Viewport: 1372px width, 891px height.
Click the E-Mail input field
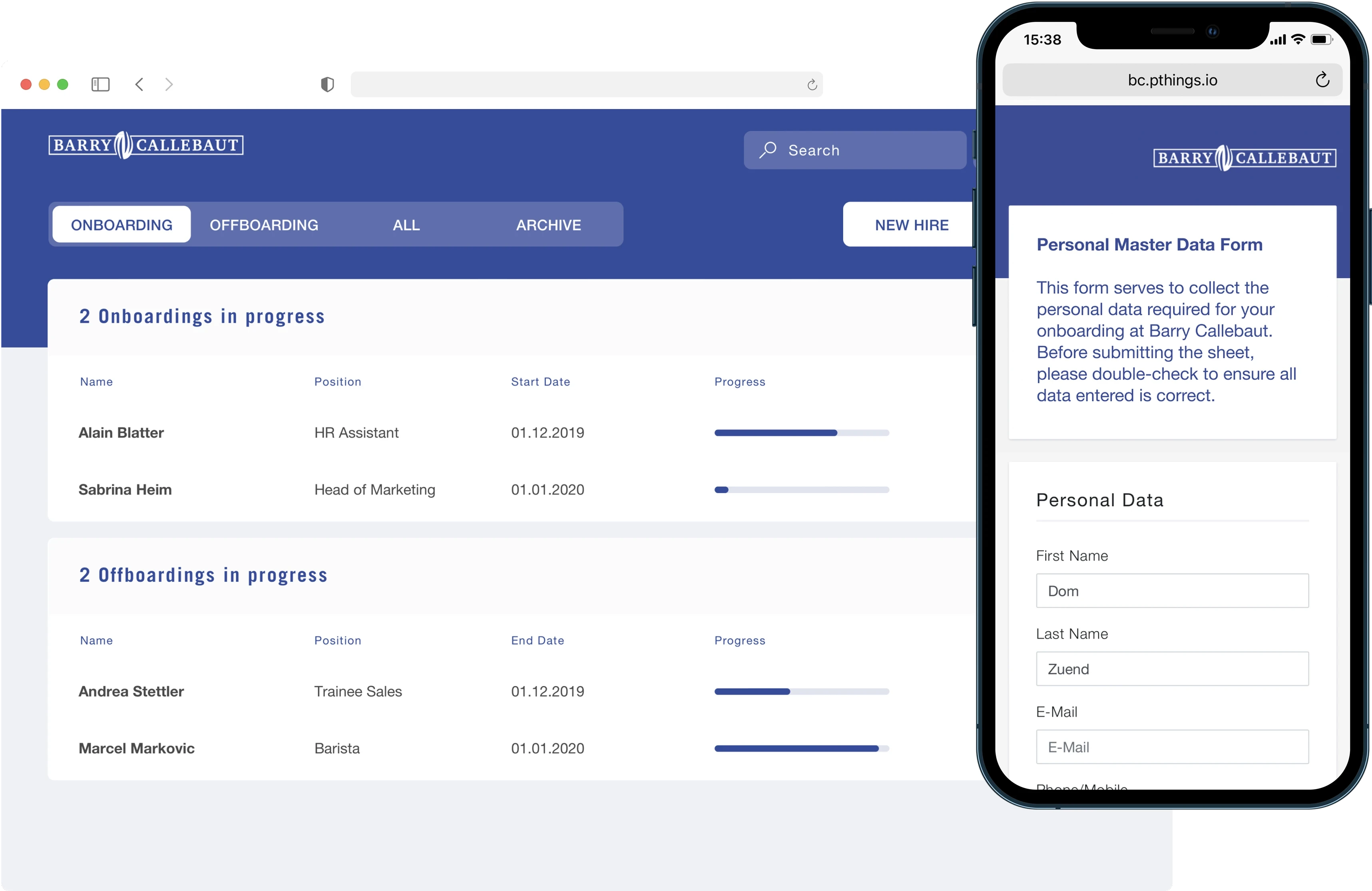(x=1172, y=747)
